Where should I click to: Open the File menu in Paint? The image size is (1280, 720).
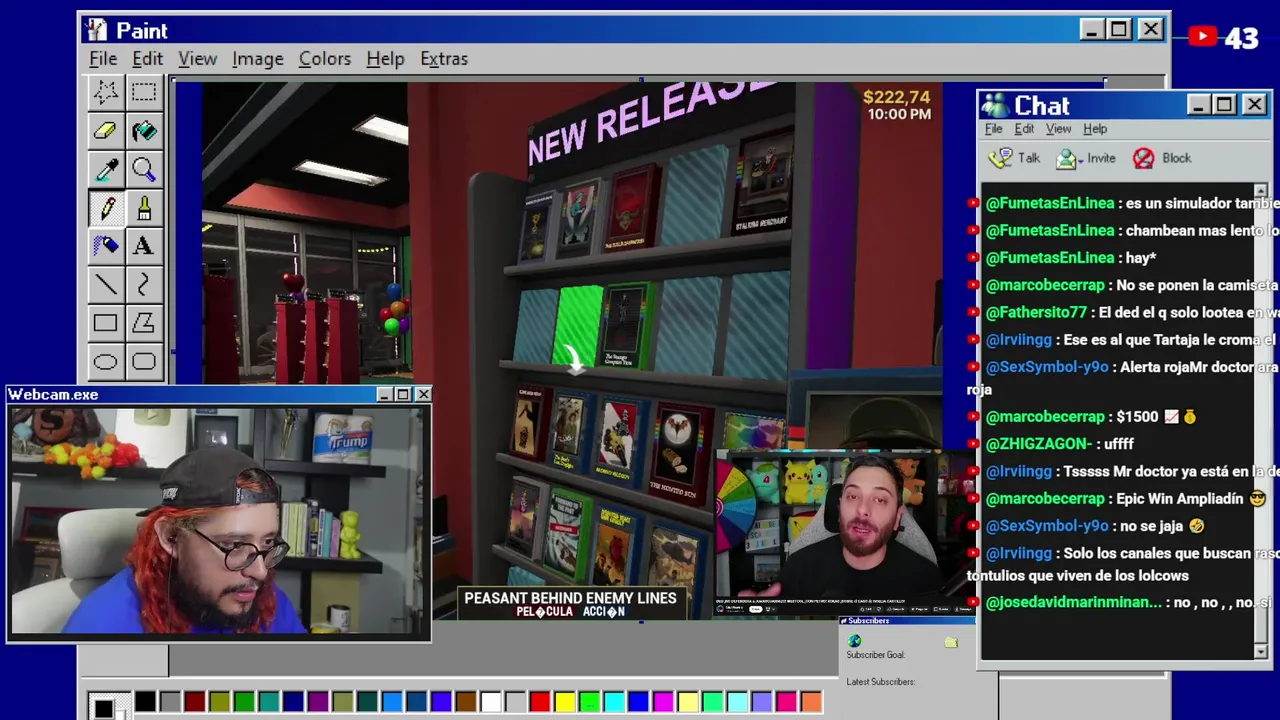[103, 59]
